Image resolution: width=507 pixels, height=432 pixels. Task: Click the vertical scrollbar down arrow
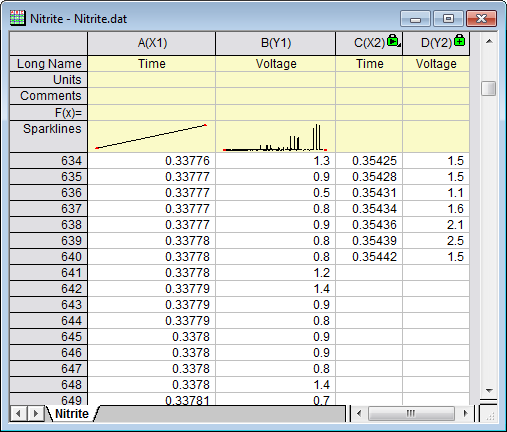pyautogui.click(x=489, y=390)
